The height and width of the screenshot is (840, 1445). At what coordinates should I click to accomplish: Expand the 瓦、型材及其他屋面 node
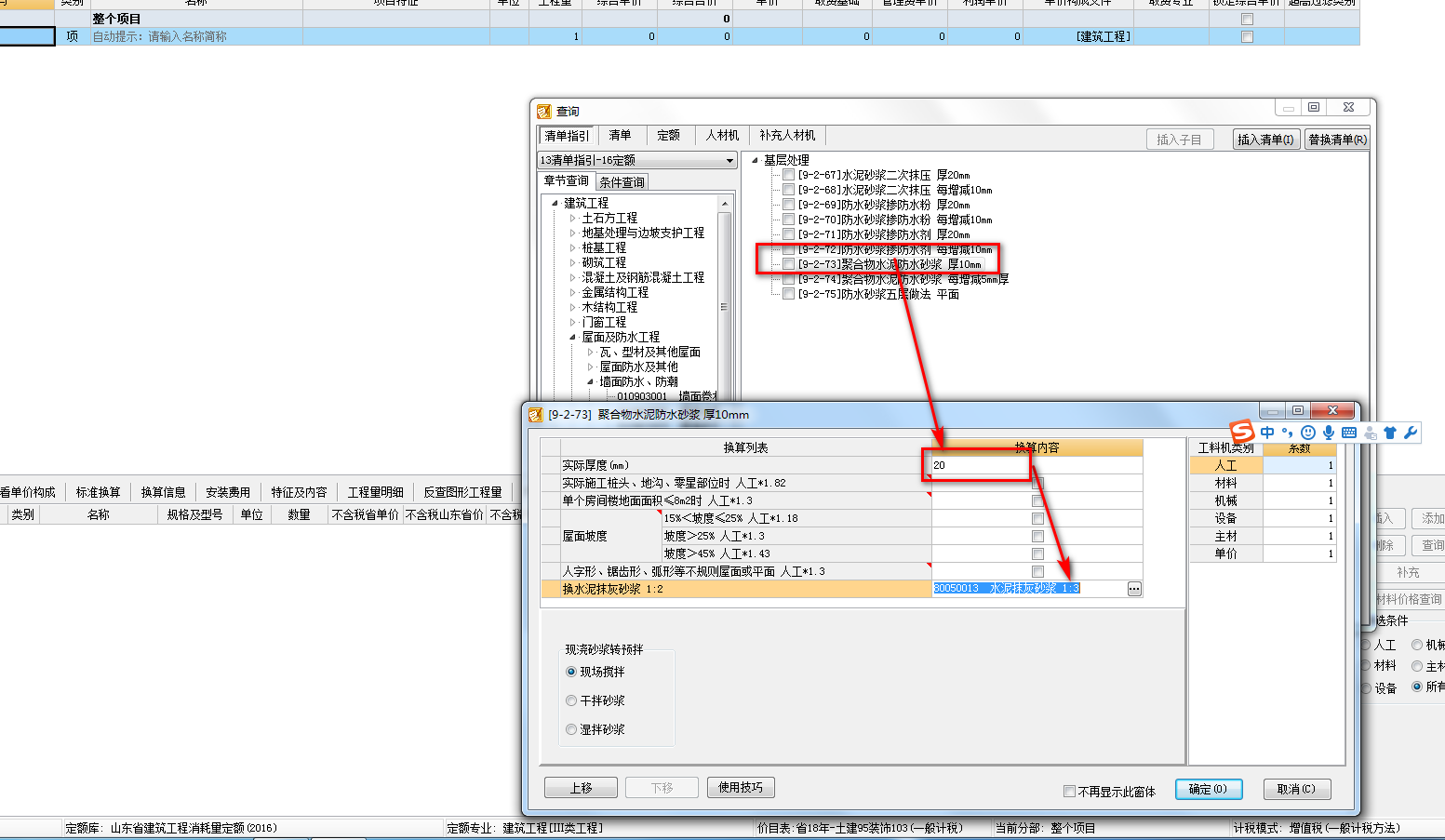coord(591,352)
